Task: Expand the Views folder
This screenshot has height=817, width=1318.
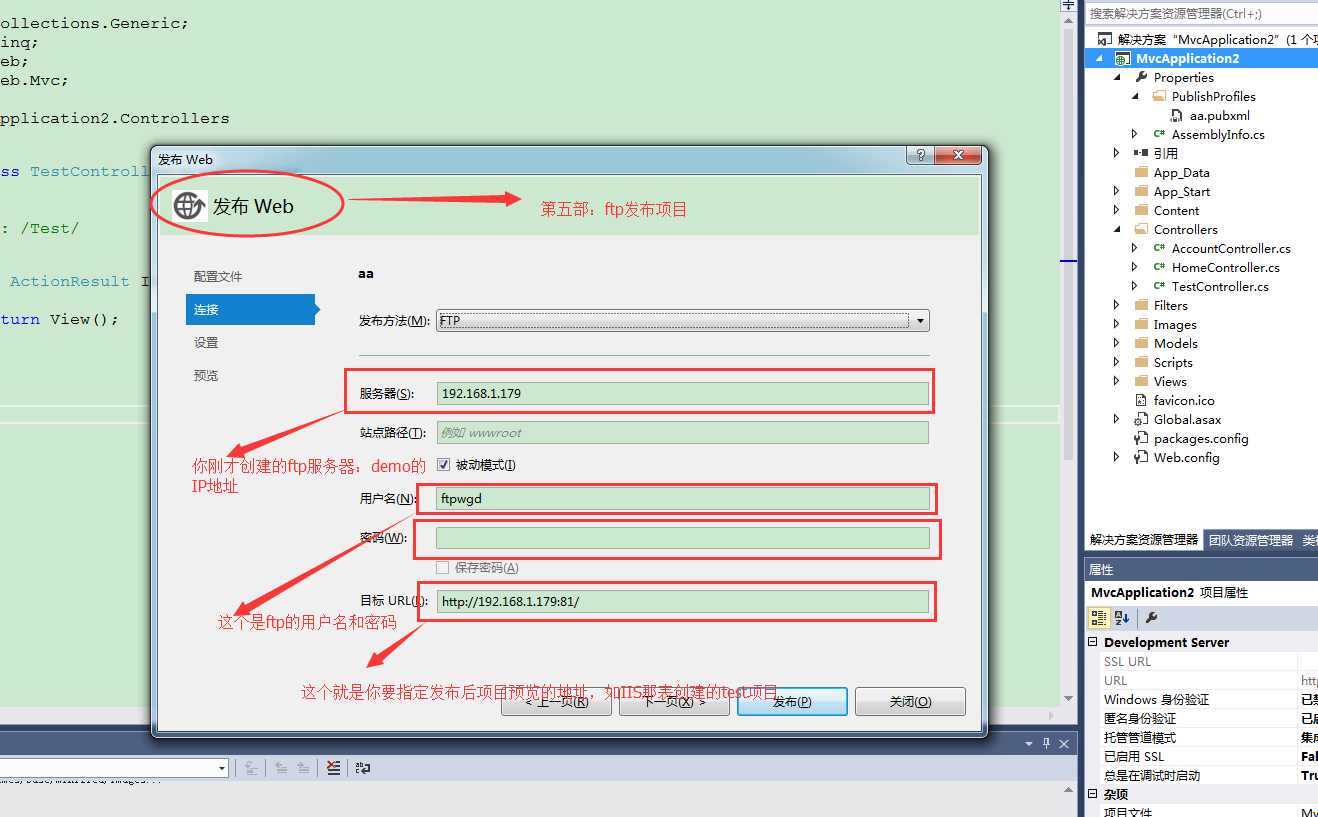Action: point(1117,381)
